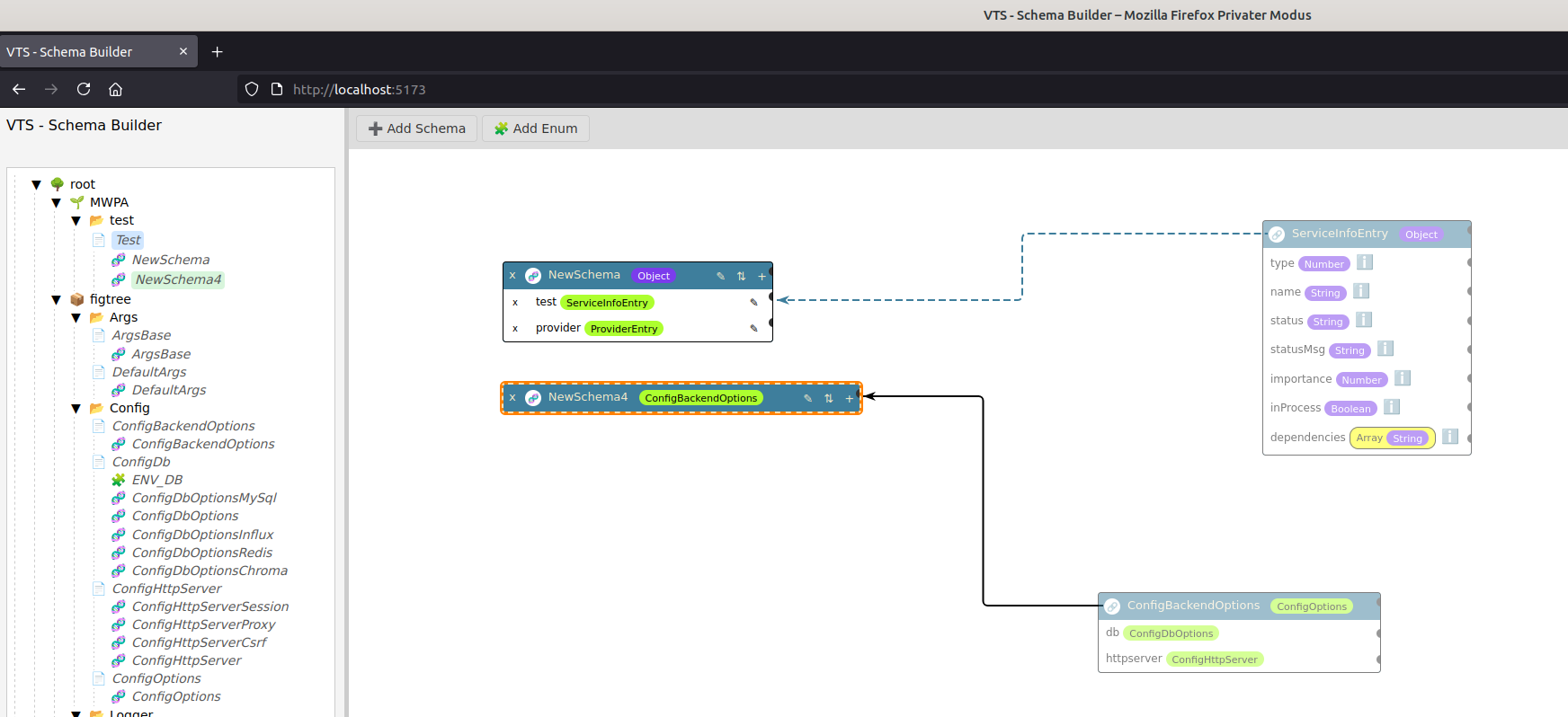Remove the 'provider' field from NewSchema
The width and height of the screenshot is (1568, 717).
(x=515, y=329)
